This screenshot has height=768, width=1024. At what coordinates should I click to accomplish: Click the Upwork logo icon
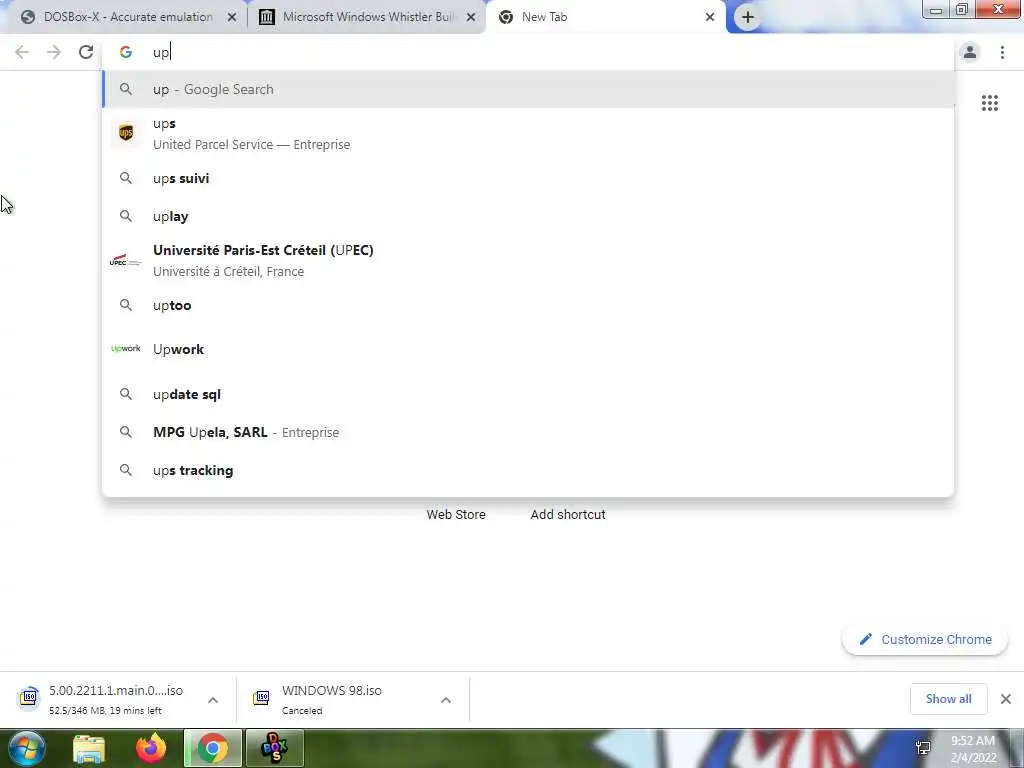125,349
